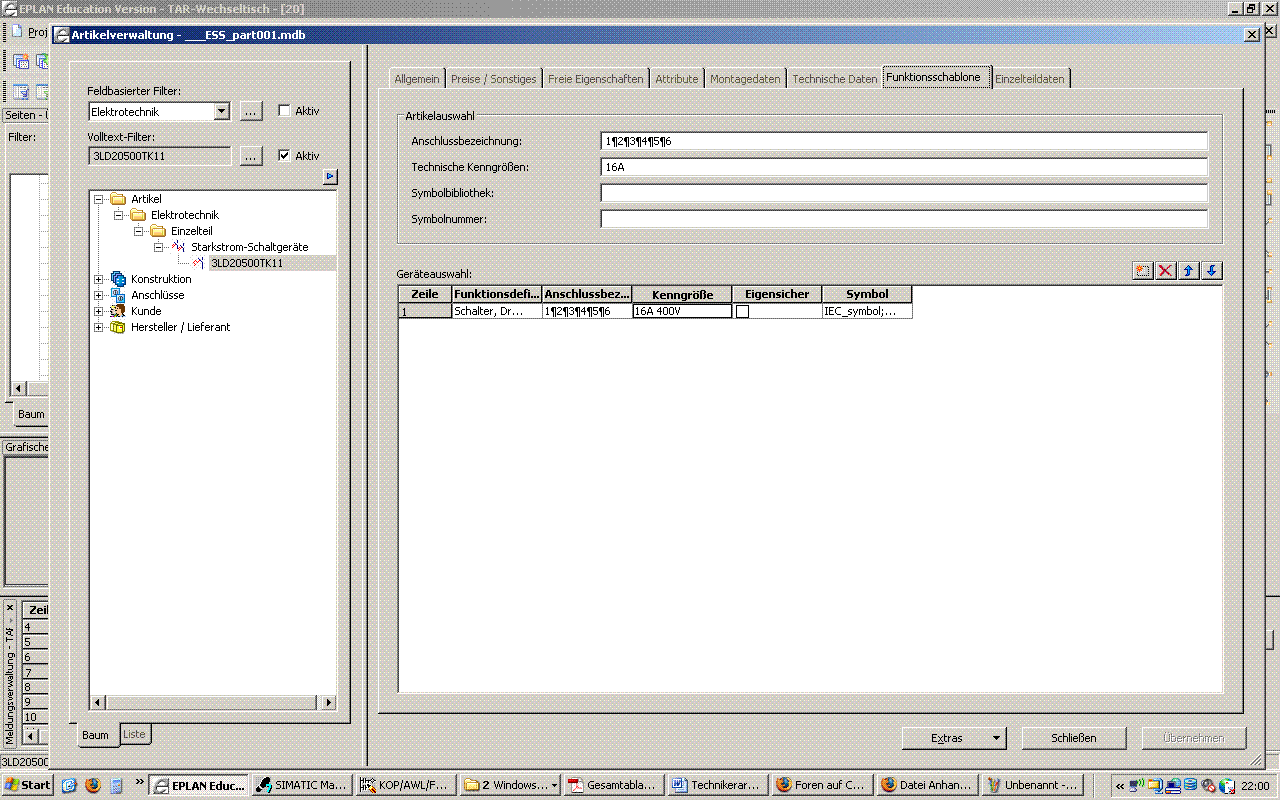
Task: Open Einzelteildaten tab
Action: click(1030, 79)
